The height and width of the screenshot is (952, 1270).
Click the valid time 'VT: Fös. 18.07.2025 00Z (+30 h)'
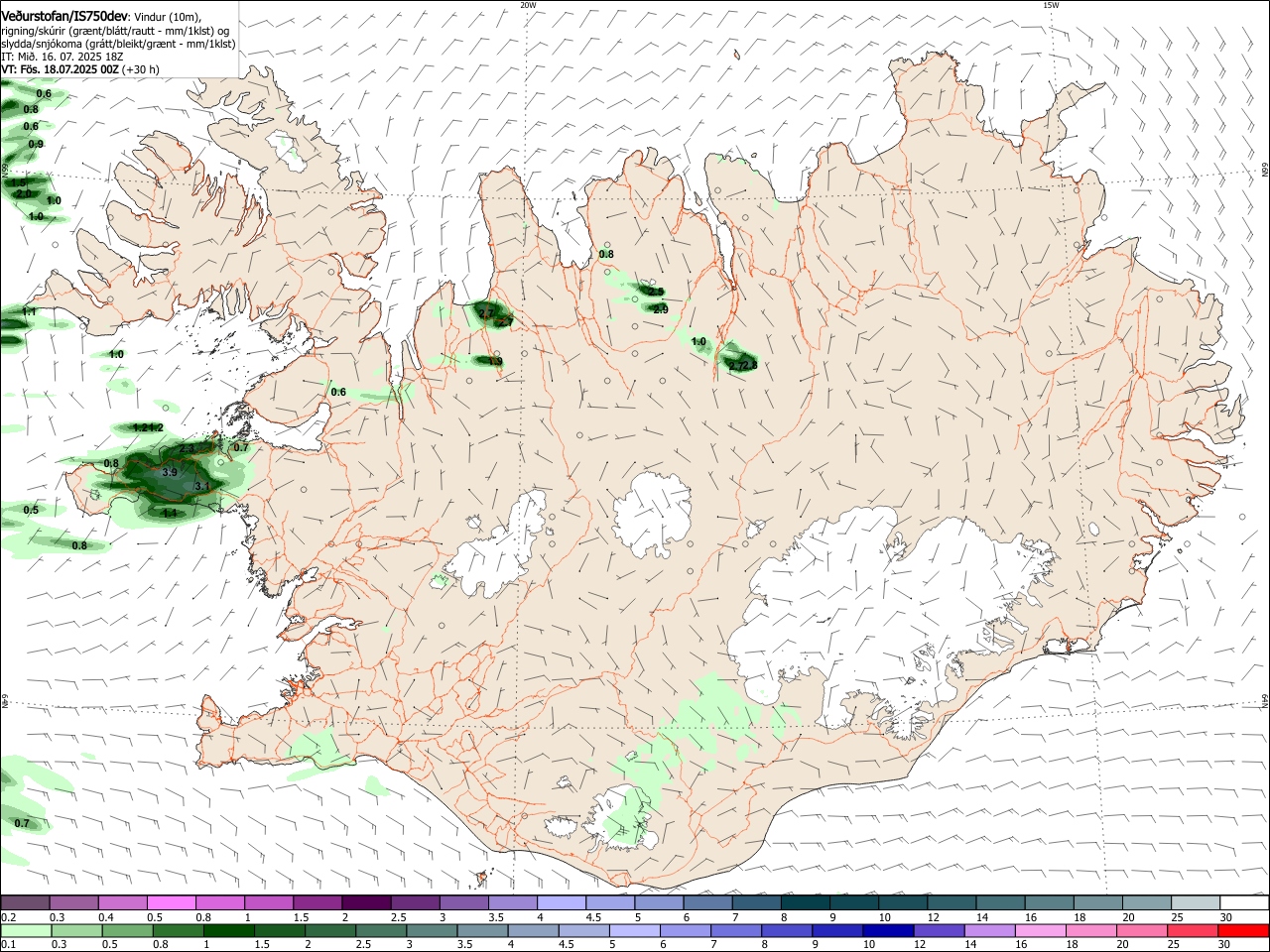click(79, 70)
